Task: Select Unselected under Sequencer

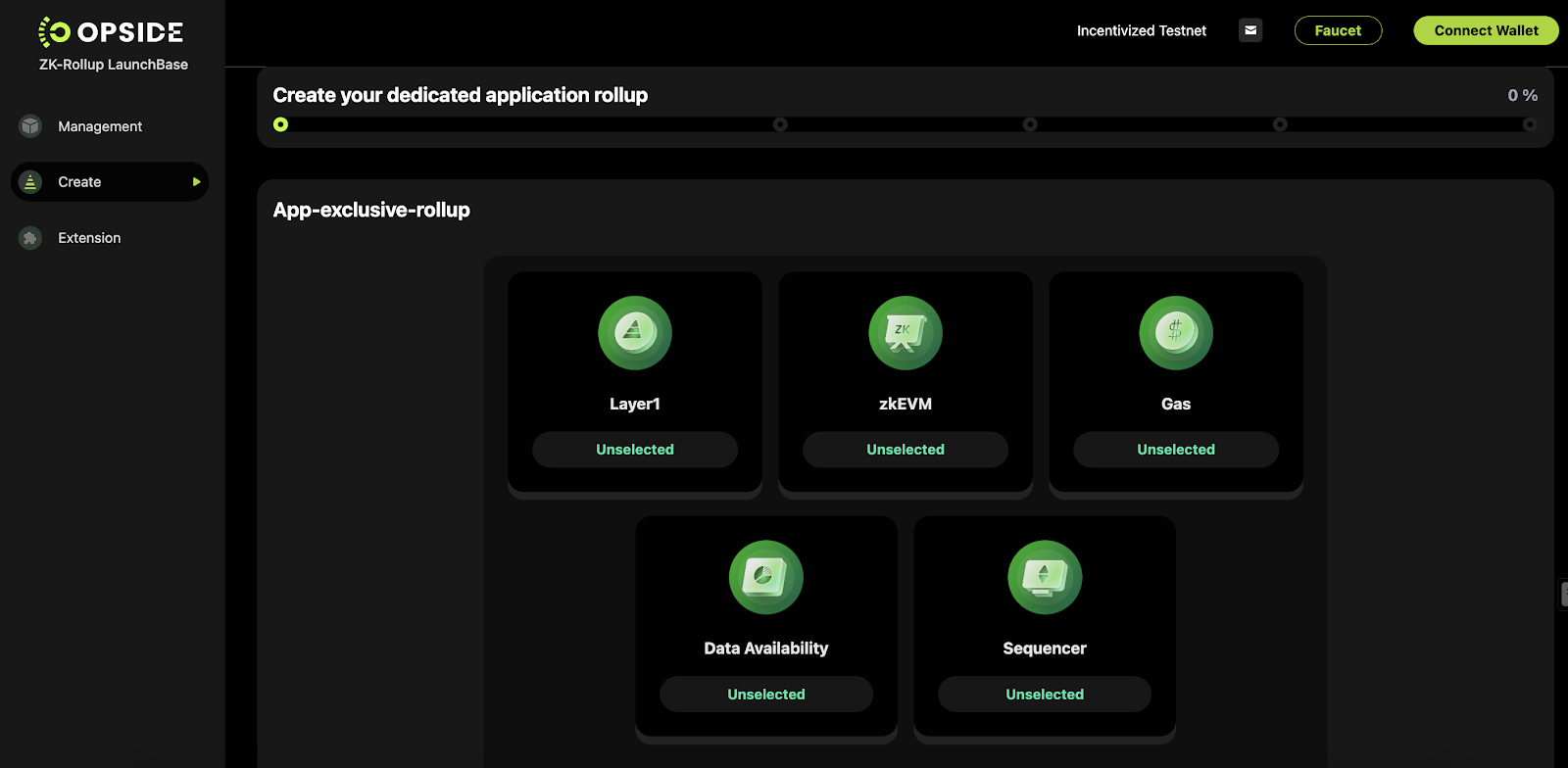Action: [x=1045, y=695]
